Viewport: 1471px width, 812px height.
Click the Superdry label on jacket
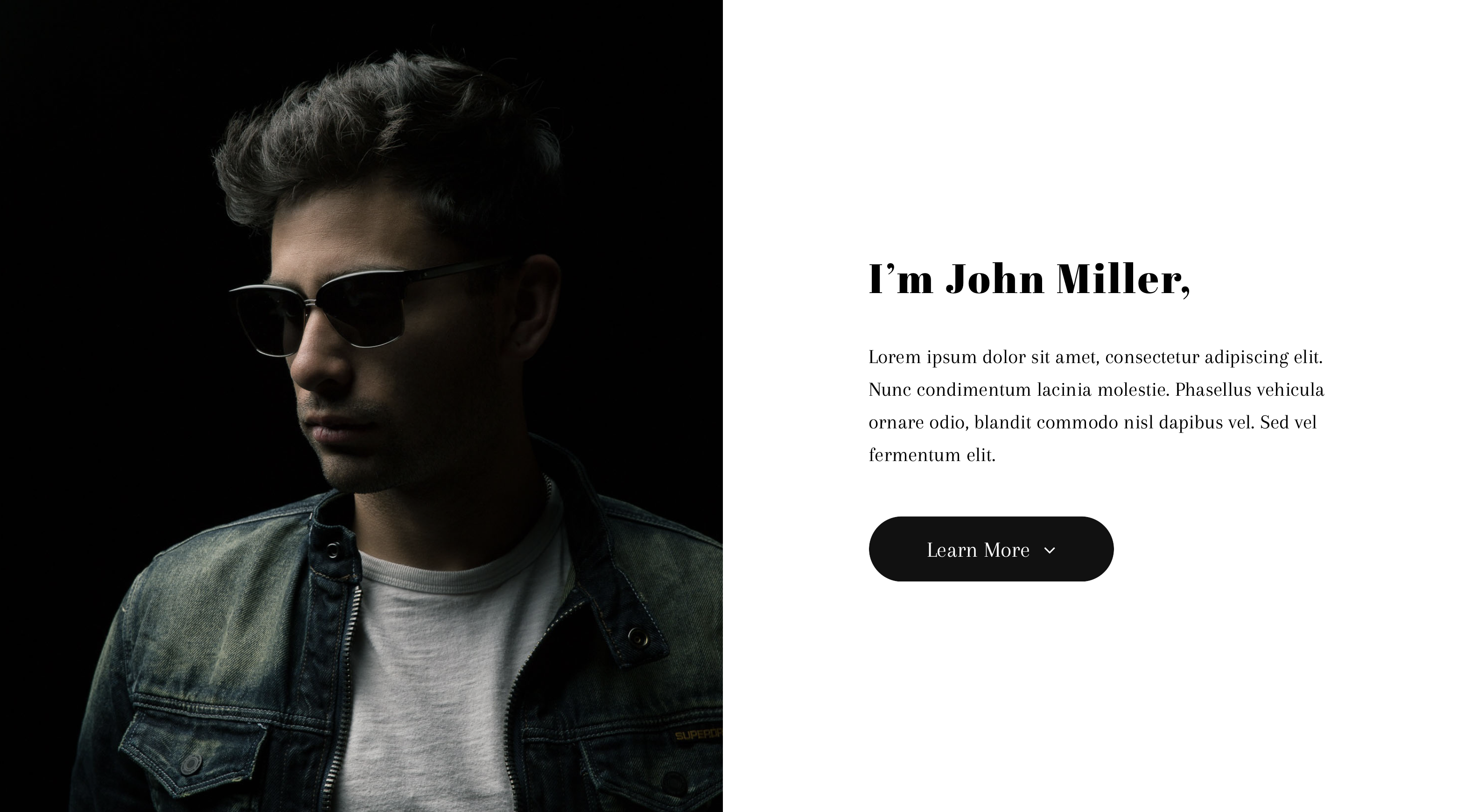coord(698,735)
